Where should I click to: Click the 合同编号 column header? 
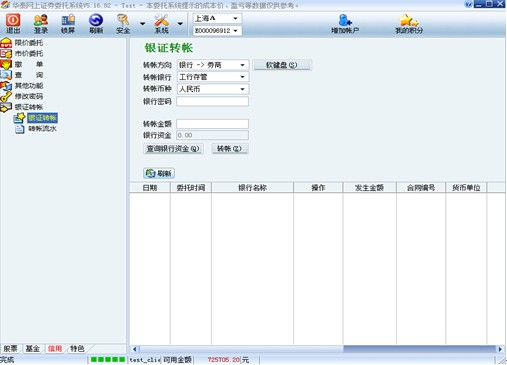(421, 188)
